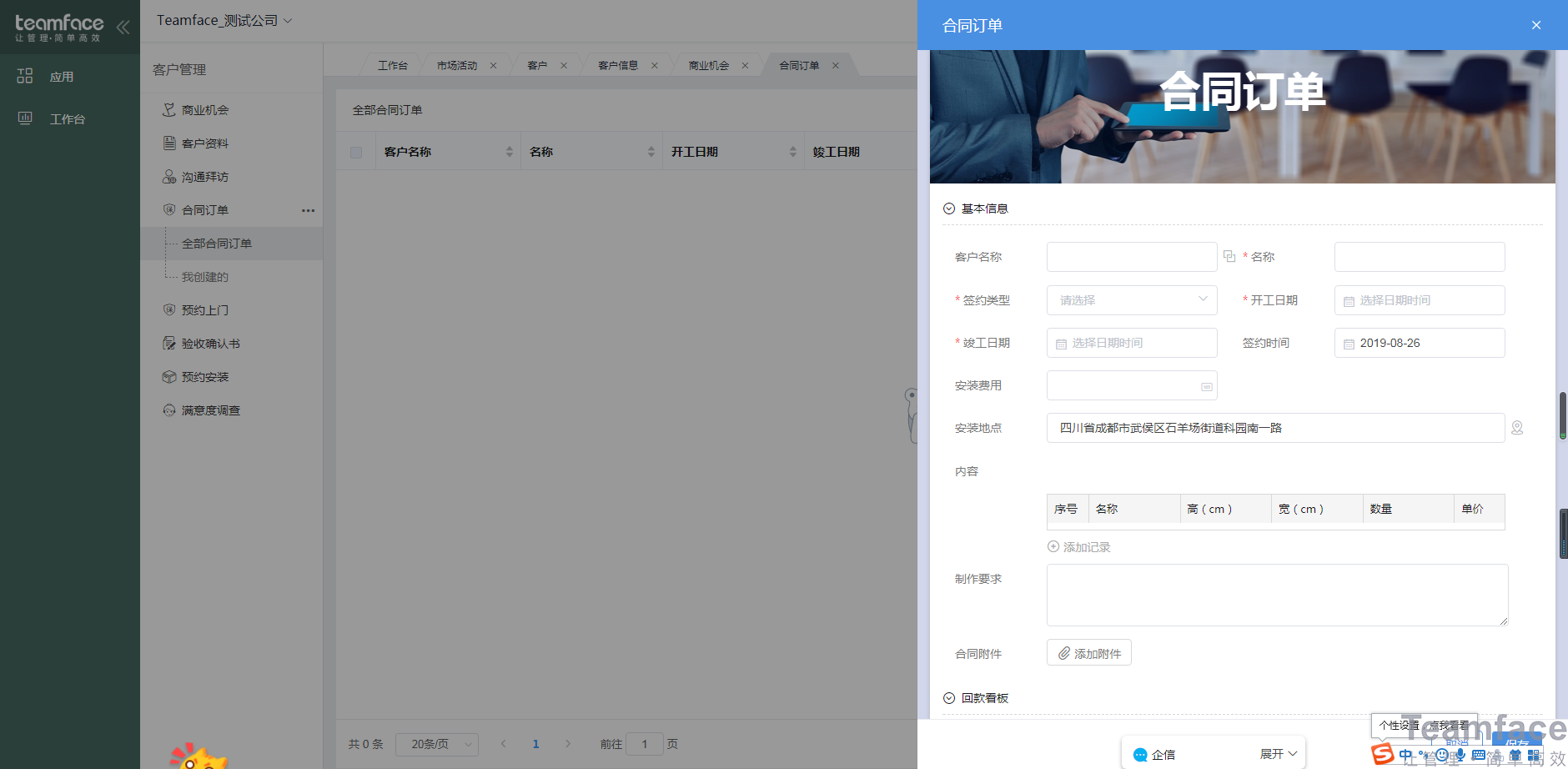Select the 满意度调查 module icon

(170, 410)
